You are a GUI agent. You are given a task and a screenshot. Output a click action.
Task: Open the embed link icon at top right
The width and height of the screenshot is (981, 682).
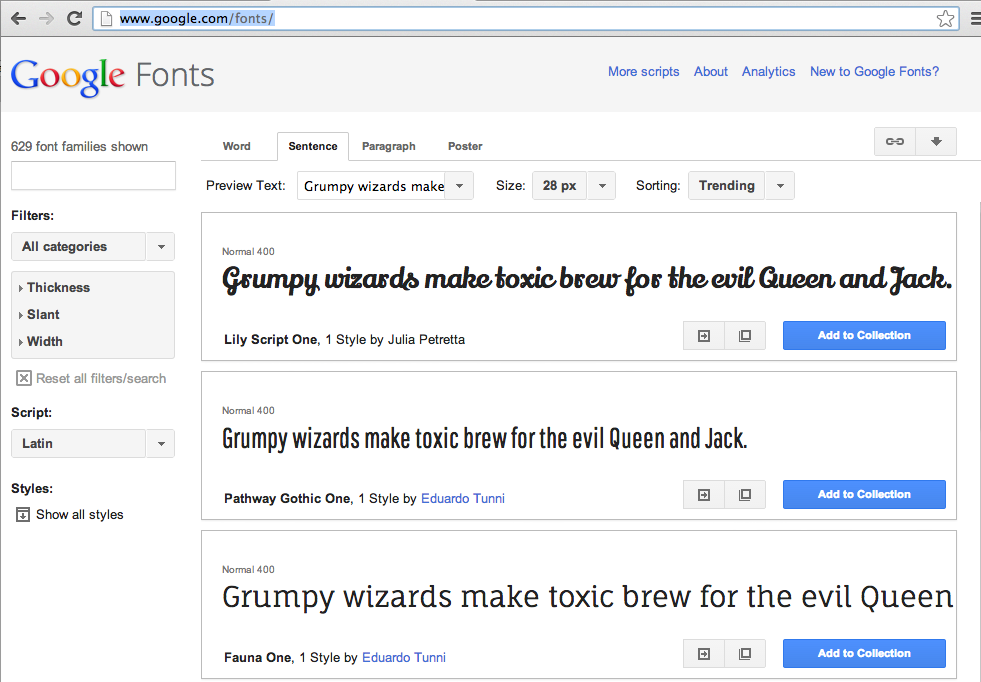point(894,141)
